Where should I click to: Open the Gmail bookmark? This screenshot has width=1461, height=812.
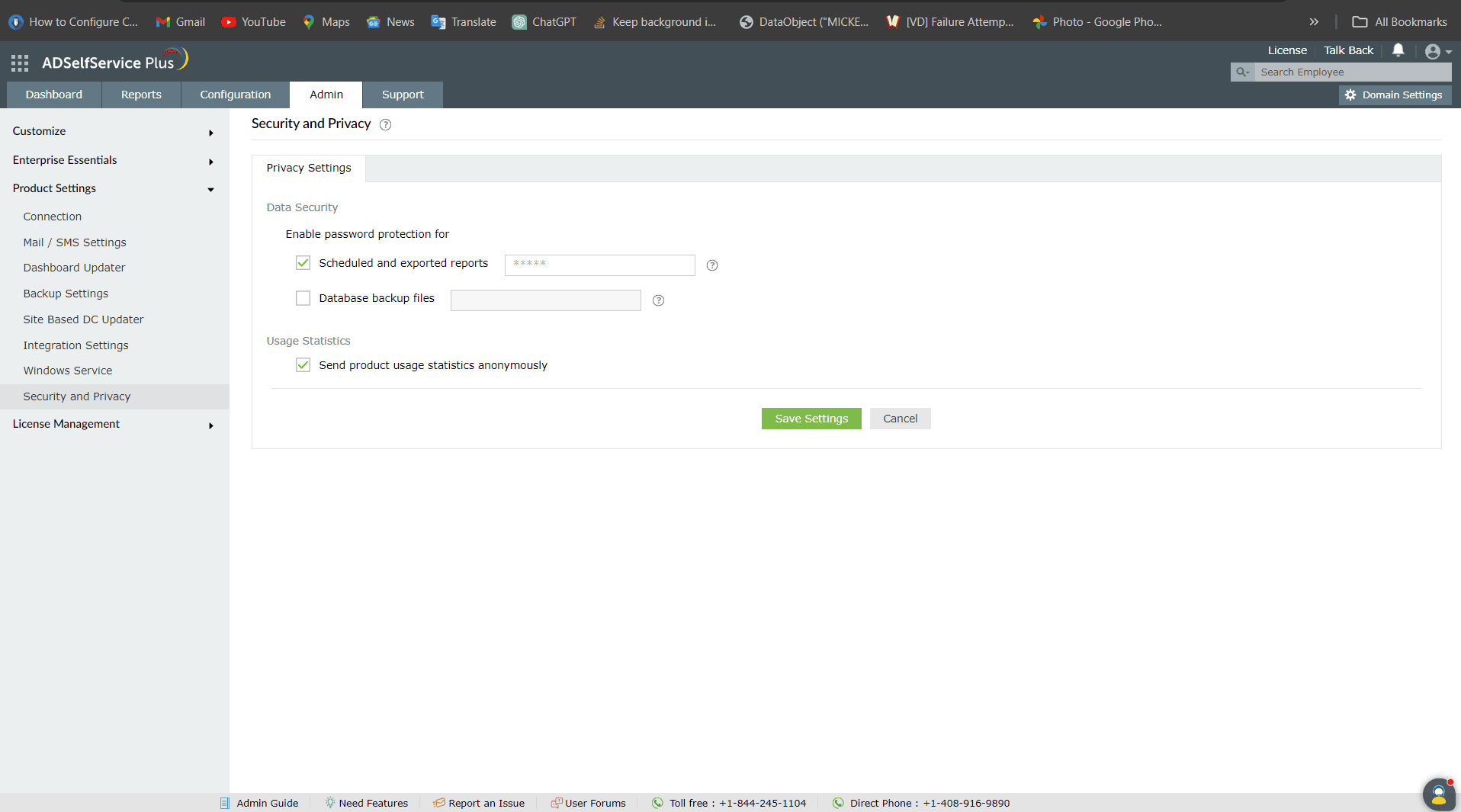coord(181,22)
